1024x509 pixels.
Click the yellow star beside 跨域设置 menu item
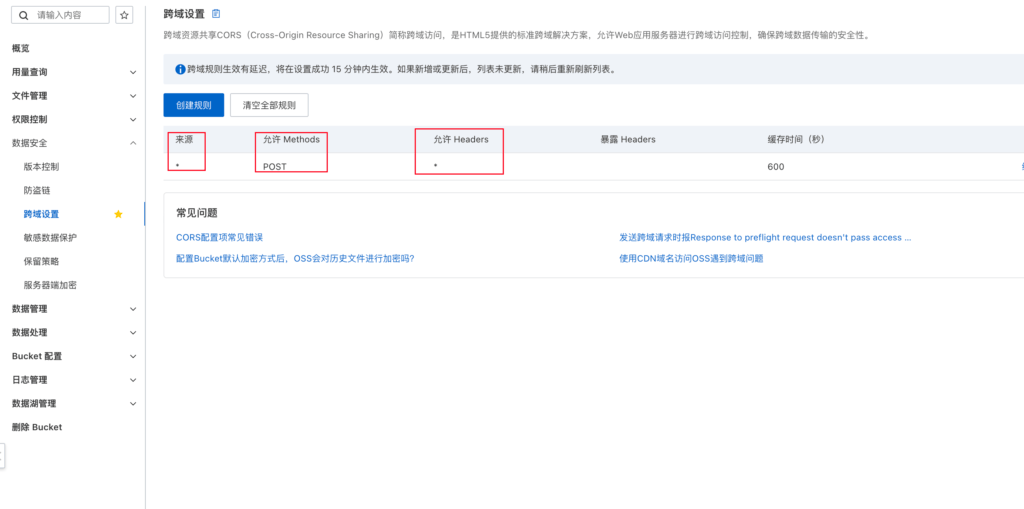pyautogui.click(x=119, y=214)
